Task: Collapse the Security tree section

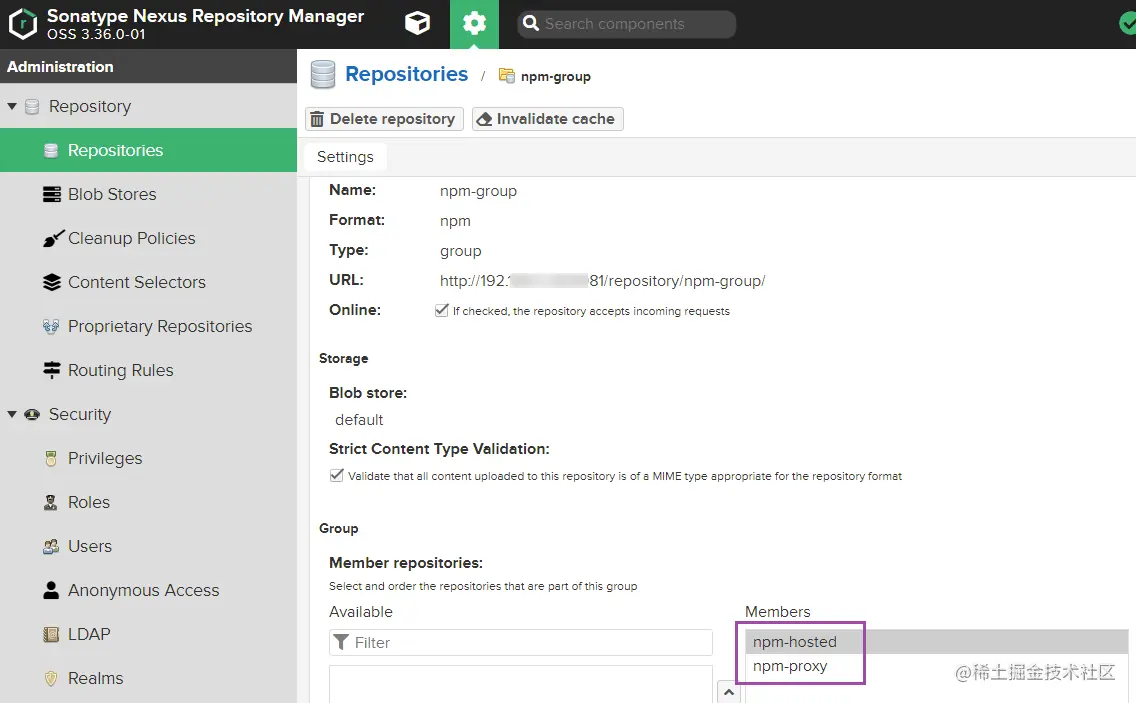Action: (12, 415)
